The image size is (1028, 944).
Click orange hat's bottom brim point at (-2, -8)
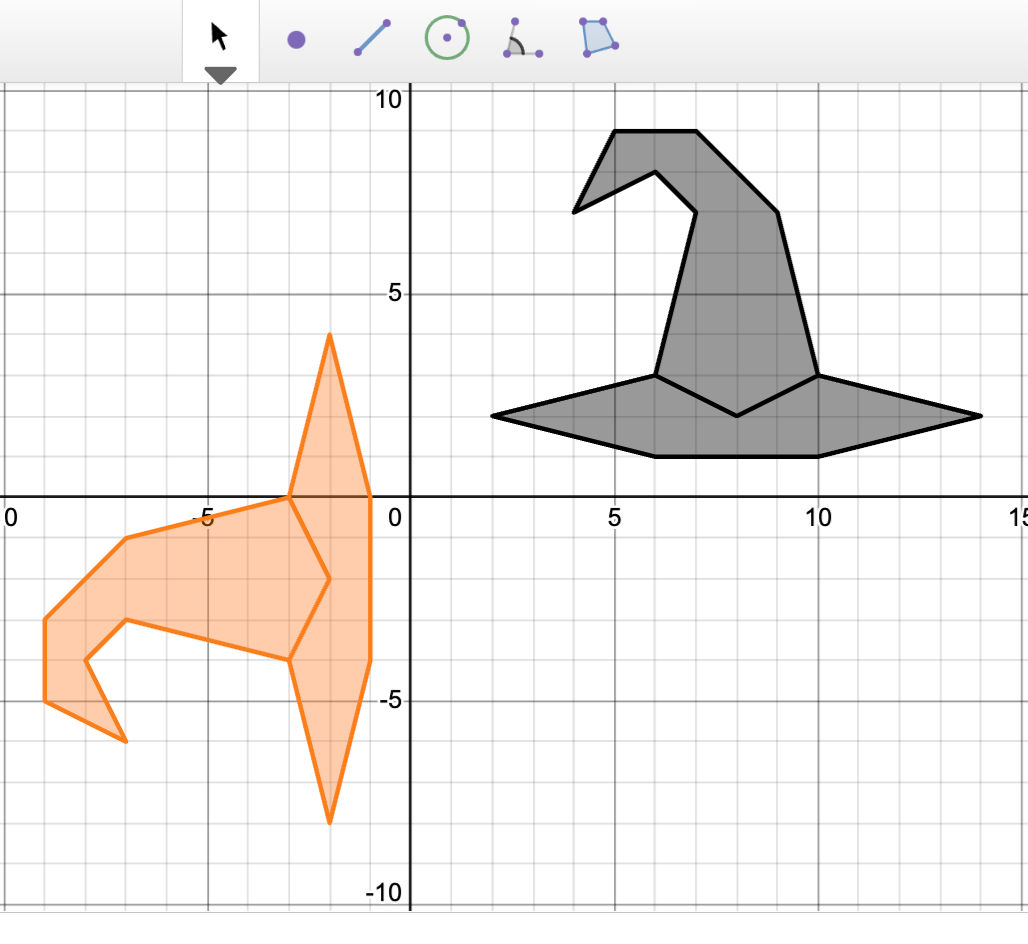[329, 823]
